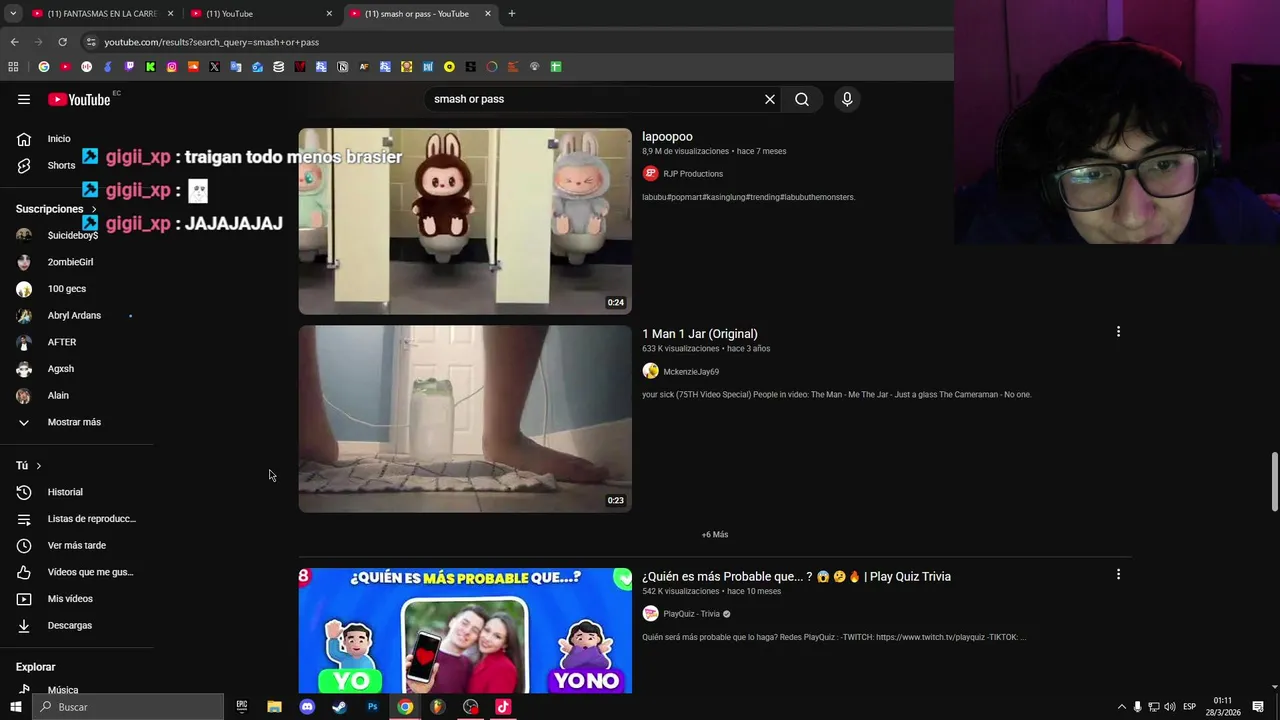Open the Instagram bookmark

click(x=172, y=67)
